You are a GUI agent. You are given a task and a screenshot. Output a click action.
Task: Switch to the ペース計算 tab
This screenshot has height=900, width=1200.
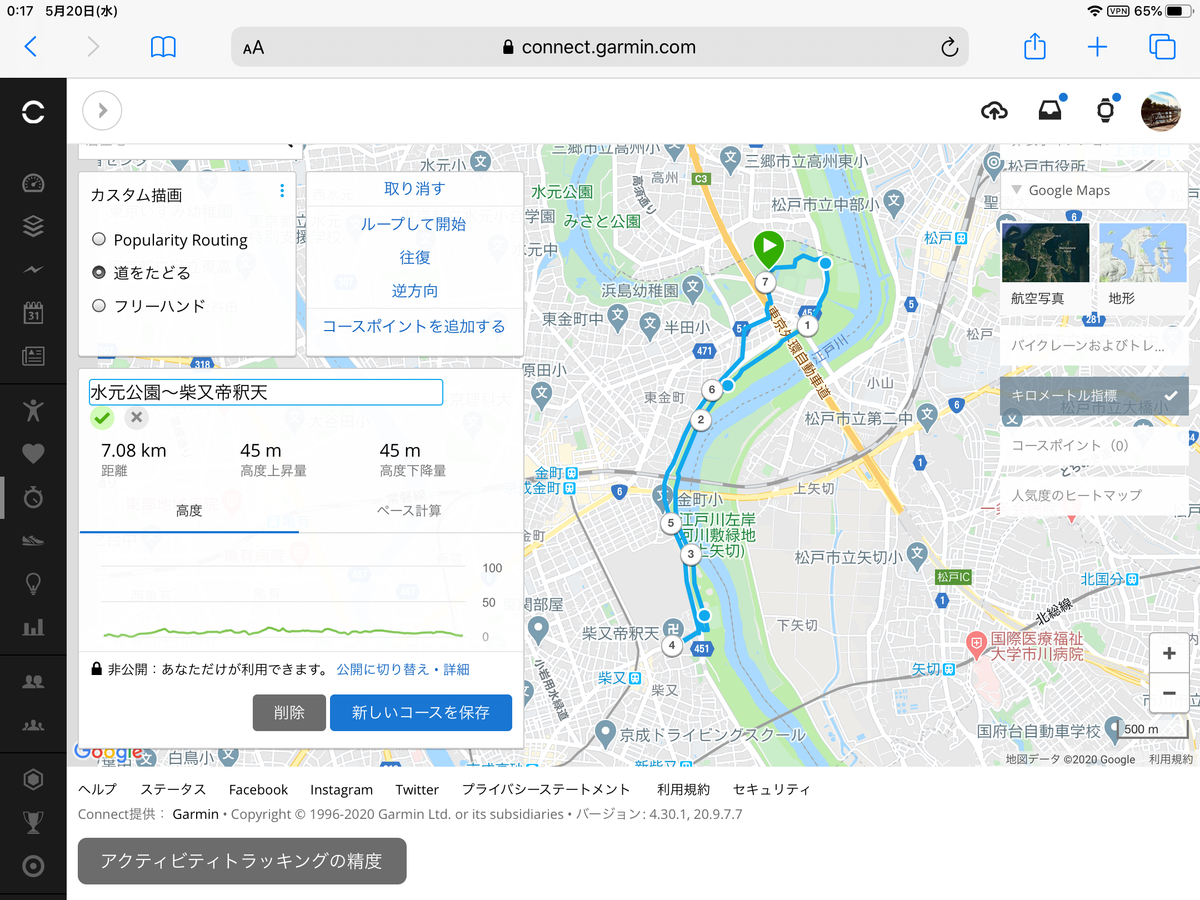[x=409, y=511]
